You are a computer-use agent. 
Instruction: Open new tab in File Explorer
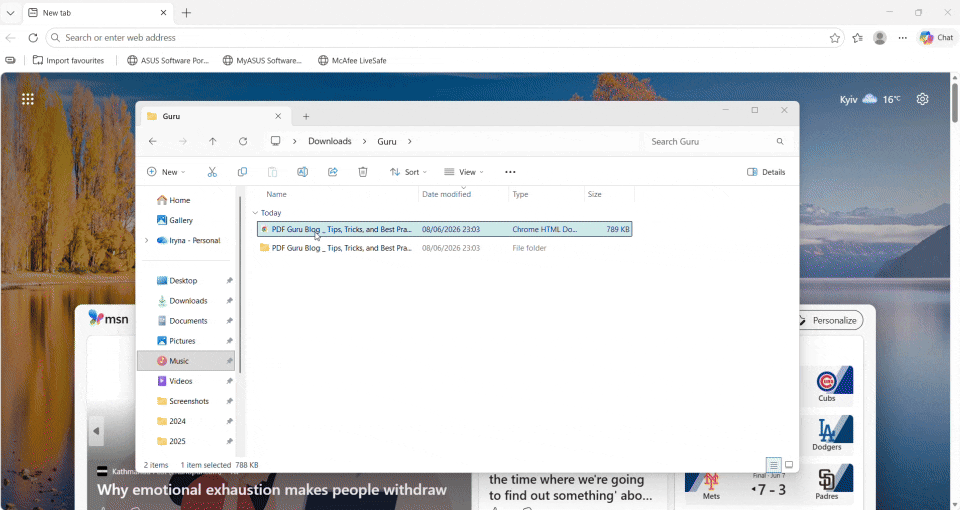click(306, 116)
